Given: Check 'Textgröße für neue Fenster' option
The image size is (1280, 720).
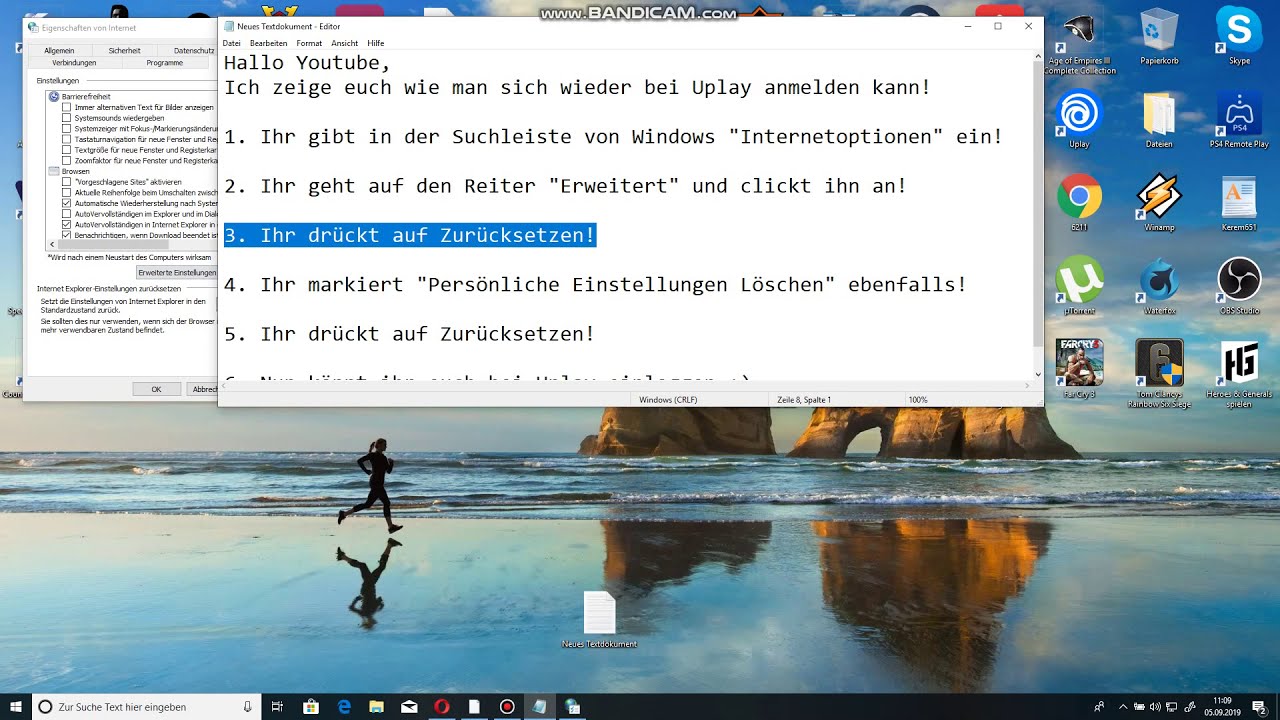Looking at the screenshot, I should point(67,150).
